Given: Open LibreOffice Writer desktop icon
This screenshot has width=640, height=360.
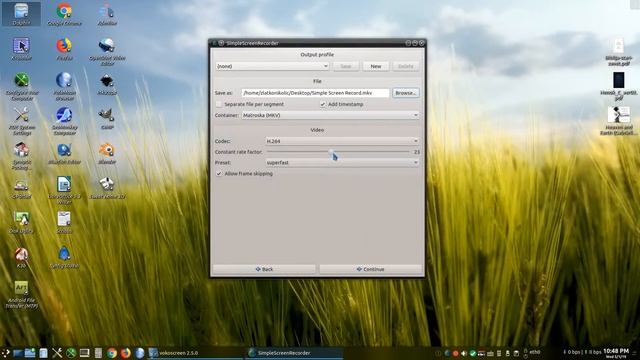Looking at the screenshot, I should (x=64, y=190).
